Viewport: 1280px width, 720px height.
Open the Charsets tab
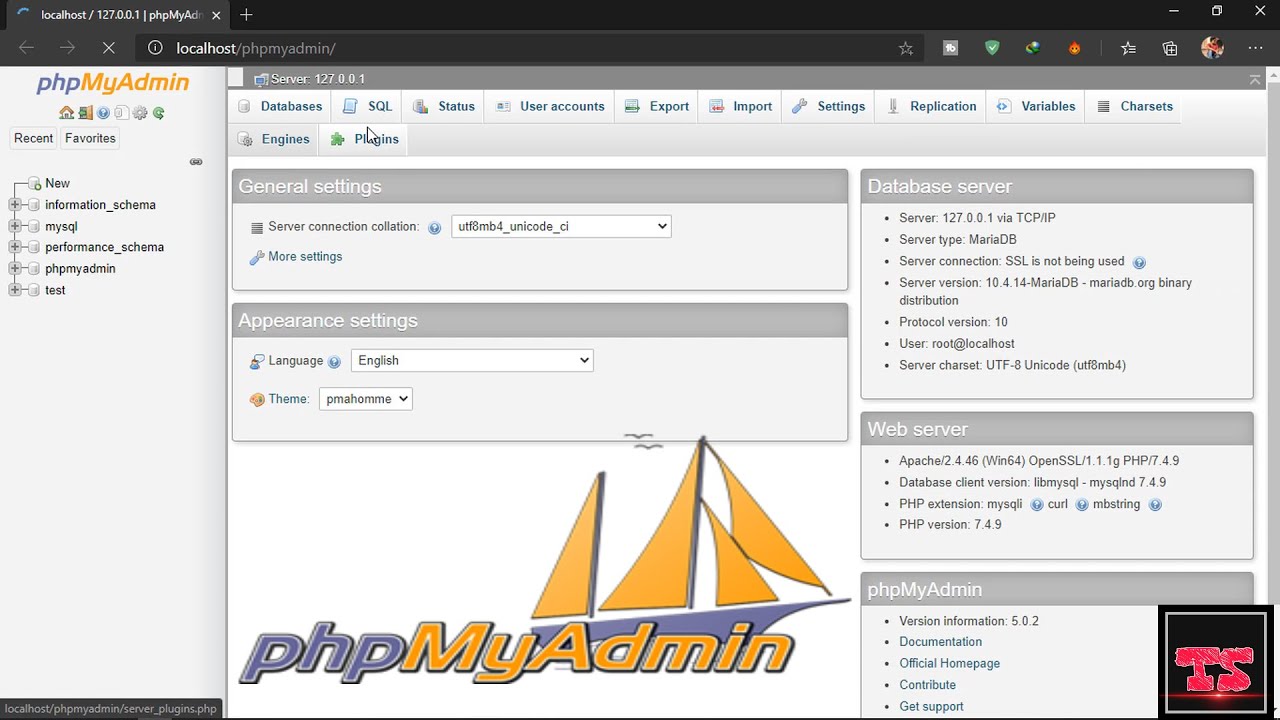[x=1135, y=106]
